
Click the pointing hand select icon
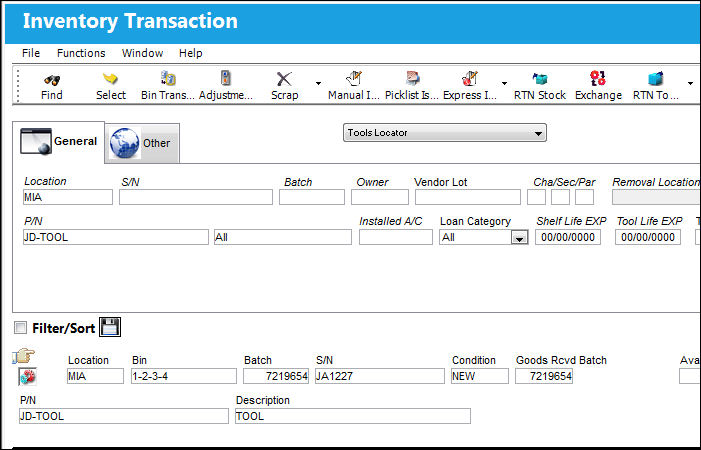(24, 356)
